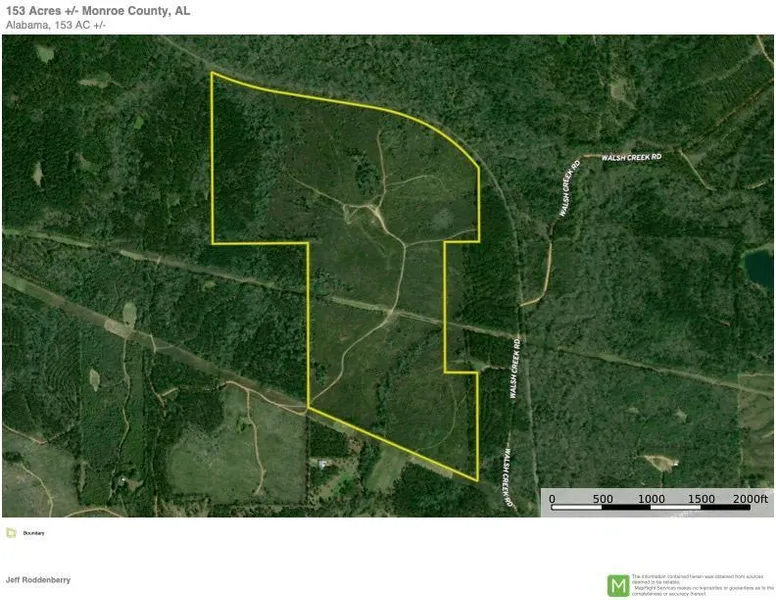Click the blue pond at the map's right edge

pos(759,266)
